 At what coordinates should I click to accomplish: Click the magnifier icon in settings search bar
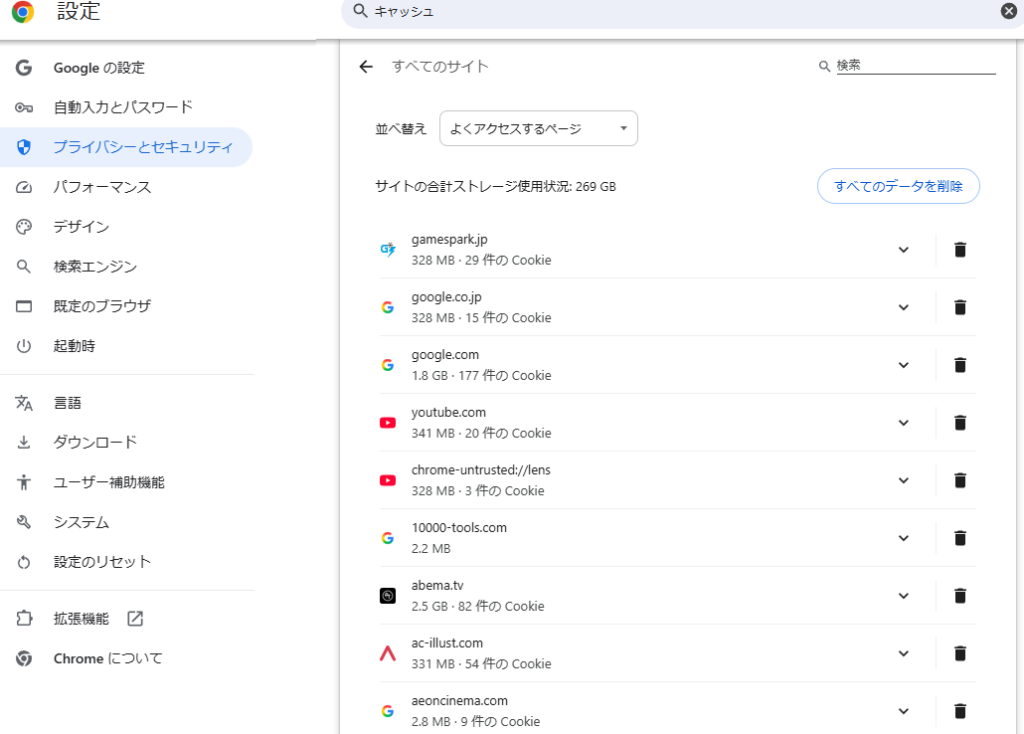point(360,10)
